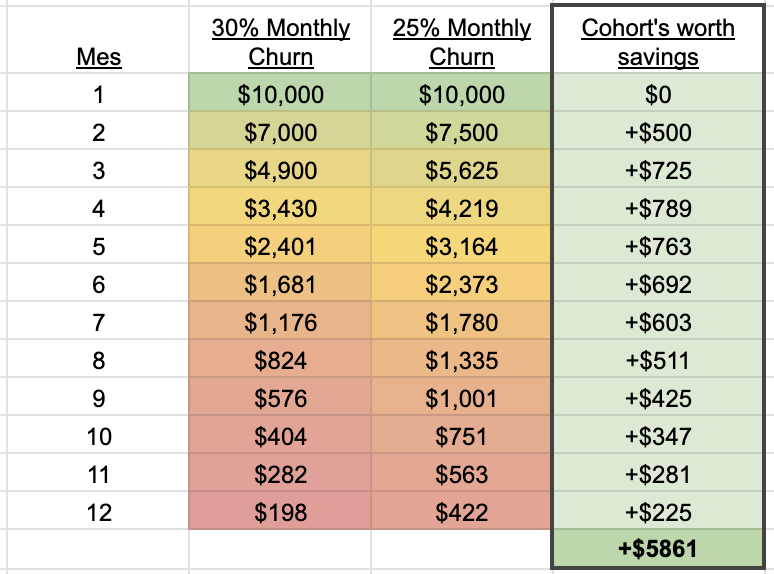Click the $7,000 cell in month 2

[x=279, y=133]
